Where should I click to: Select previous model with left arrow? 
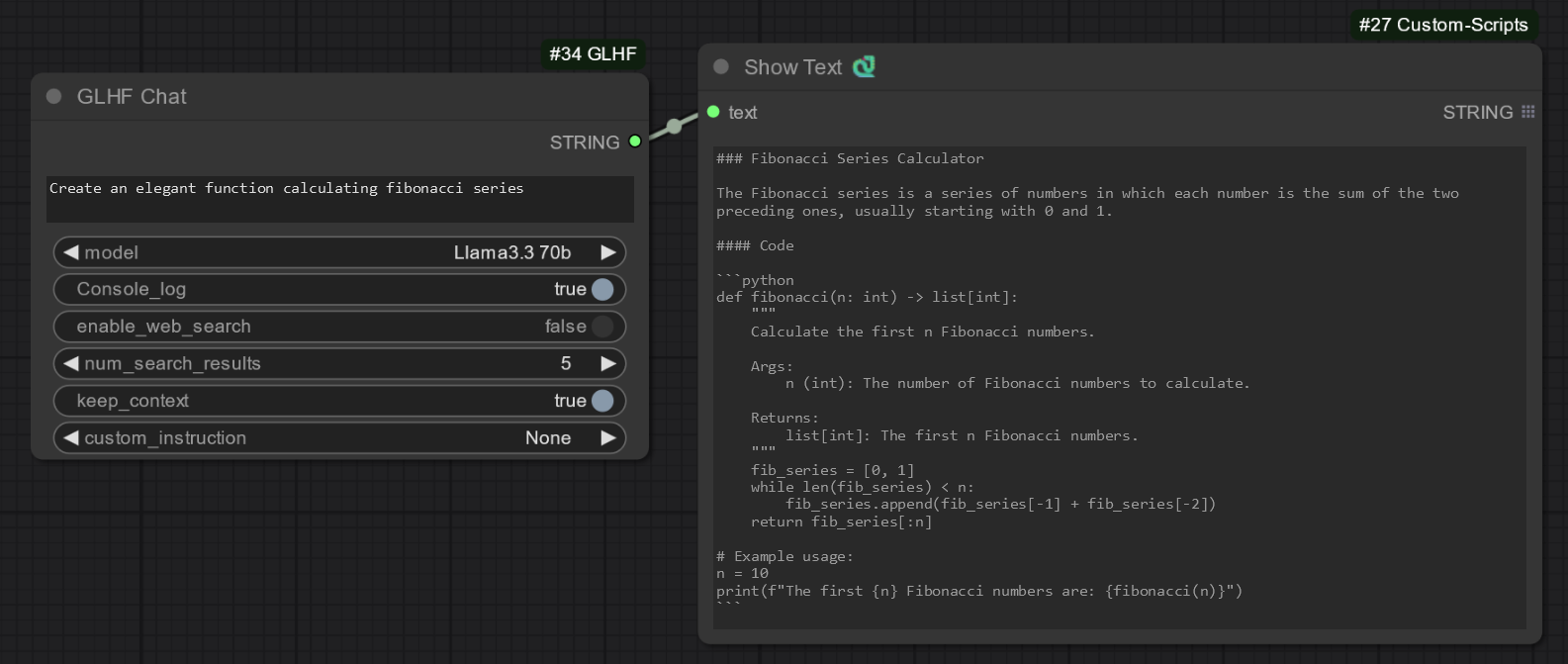click(71, 252)
